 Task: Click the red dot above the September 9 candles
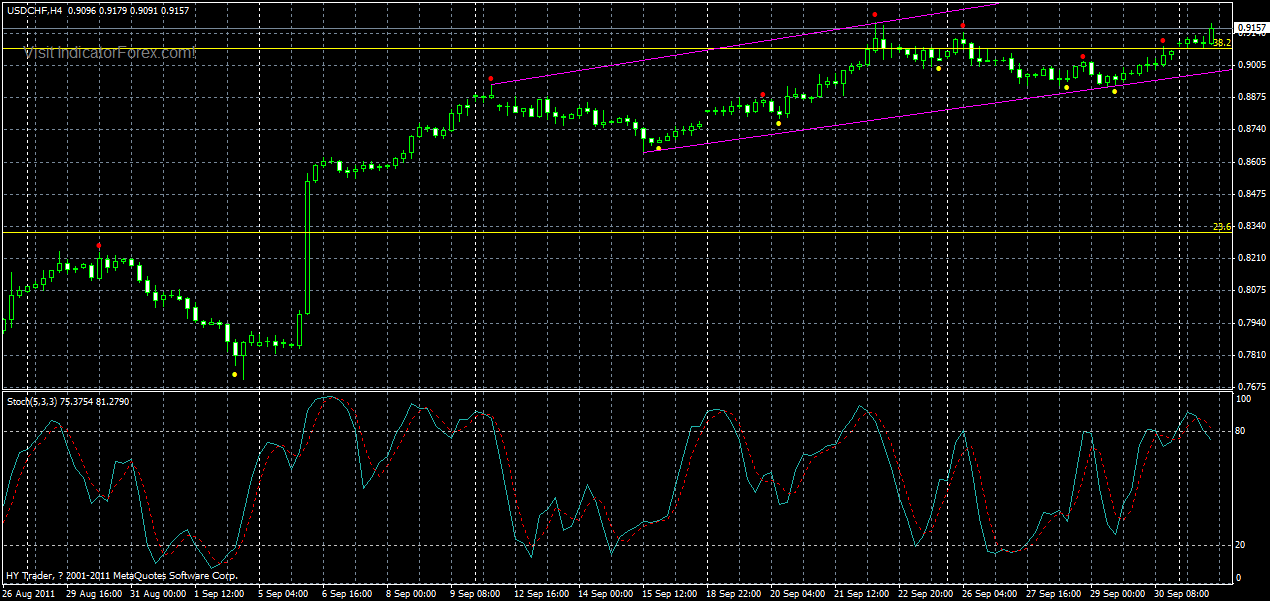(491, 78)
